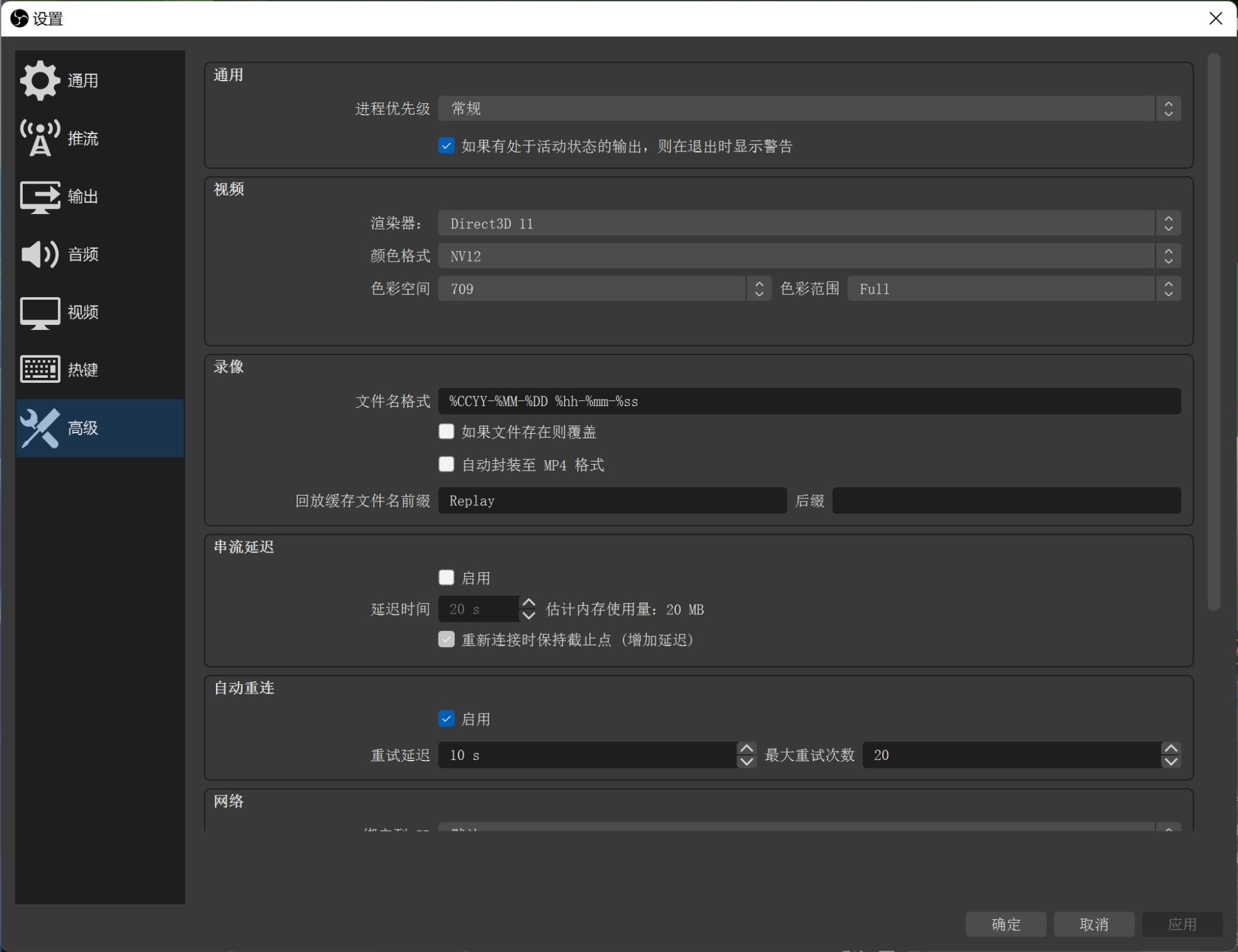1238x952 pixels.
Task: Click the settings vertical scrollbar
Action: [1213, 331]
